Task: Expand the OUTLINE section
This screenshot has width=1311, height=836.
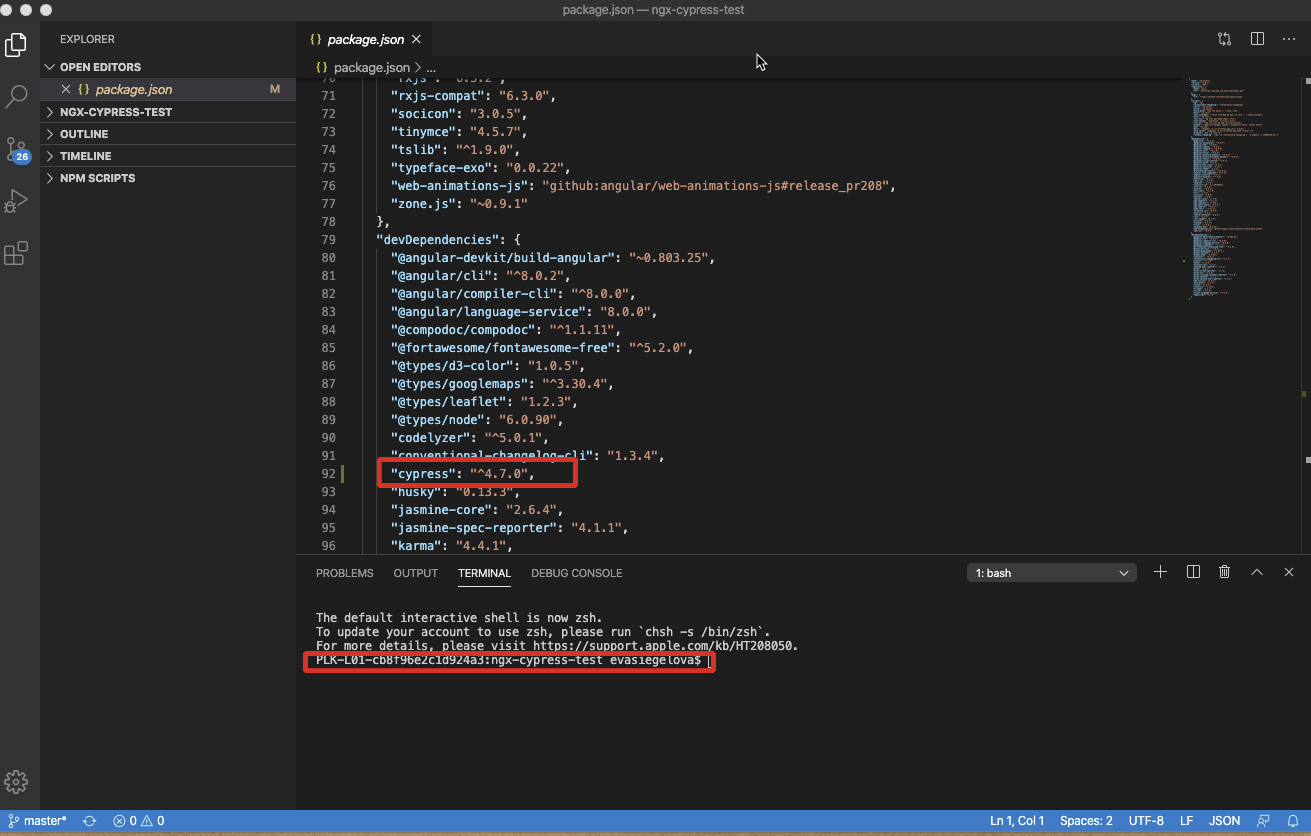Action: click(84, 134)
